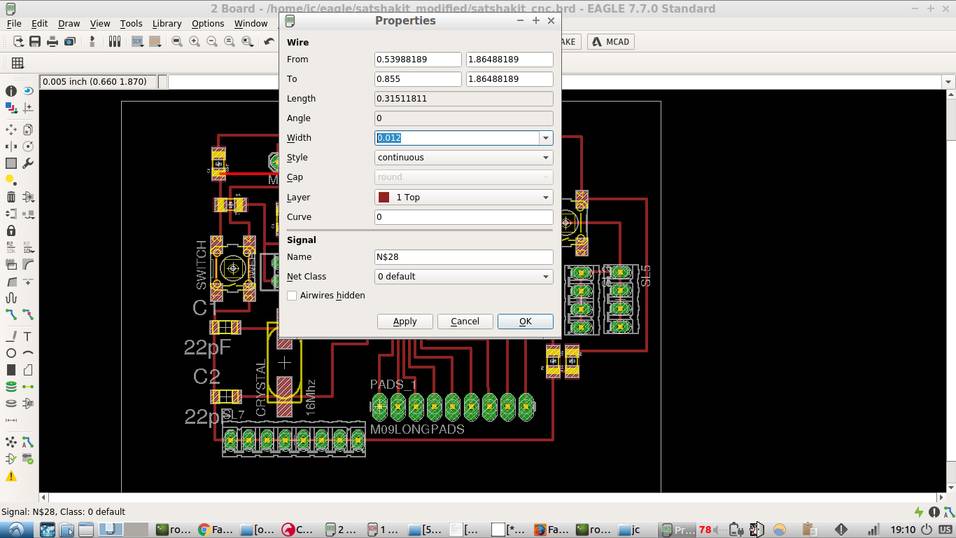Select the Group tool
956x538 pixels.
(x=11, y=163)
